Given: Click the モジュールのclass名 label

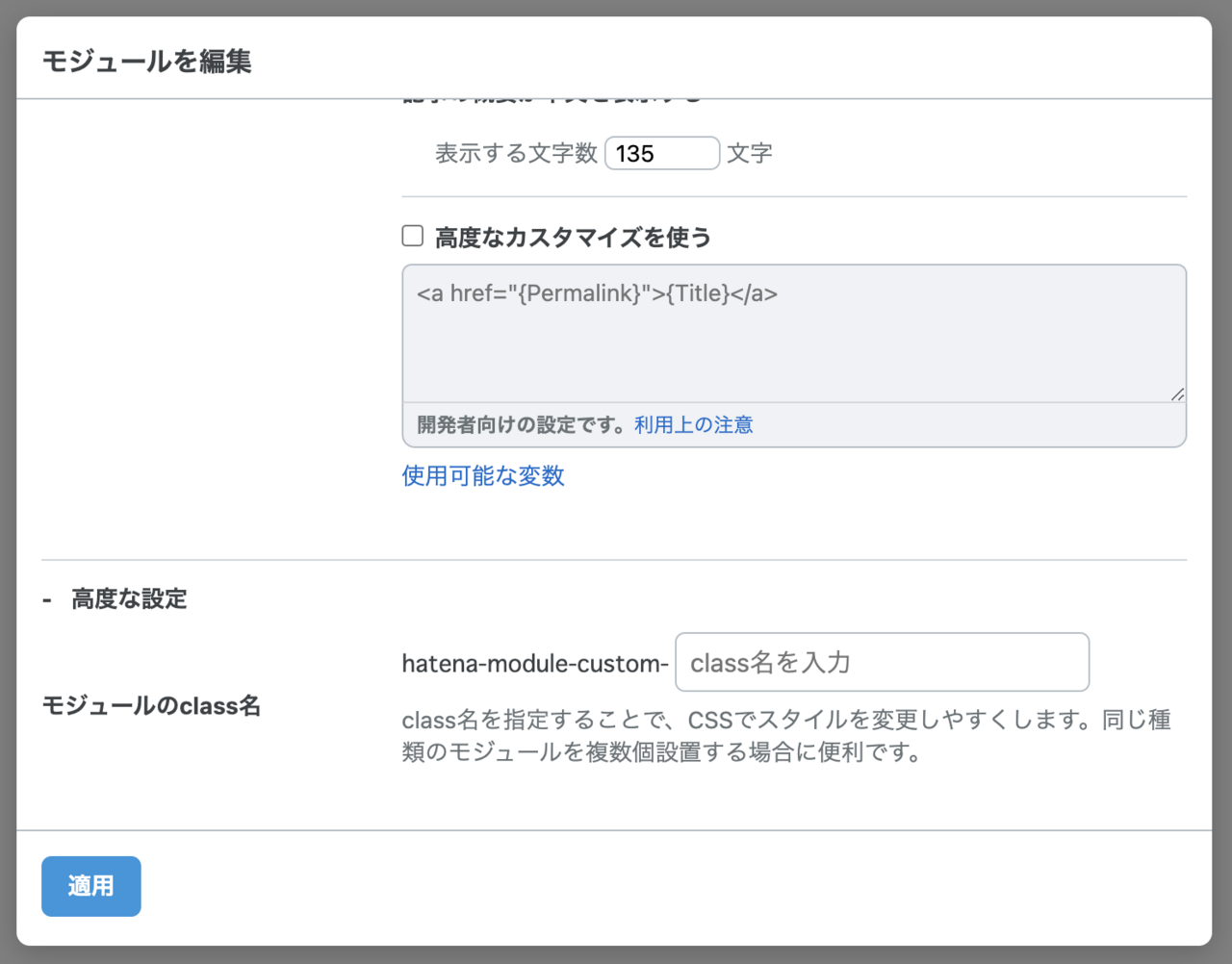Looking at the screenshot, I should coord(151,706).
